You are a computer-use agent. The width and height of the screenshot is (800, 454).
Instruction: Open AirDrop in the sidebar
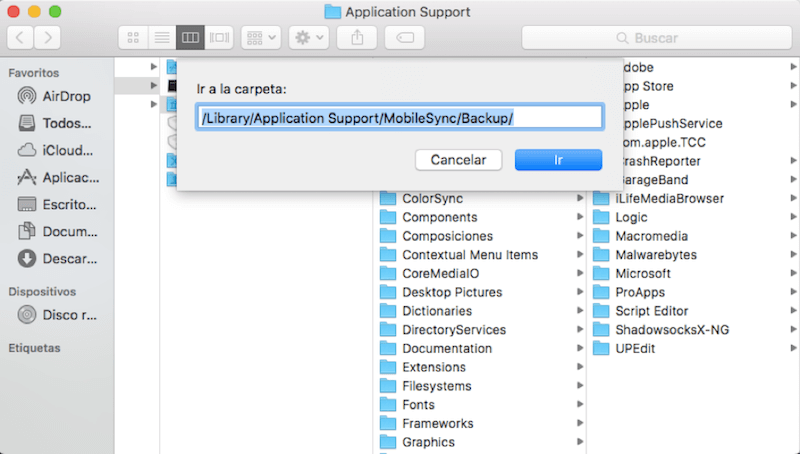coord(56,96)
